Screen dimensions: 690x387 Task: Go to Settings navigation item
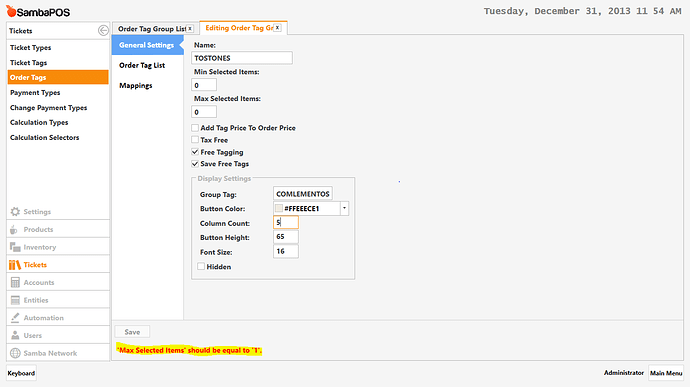point(58,212)
